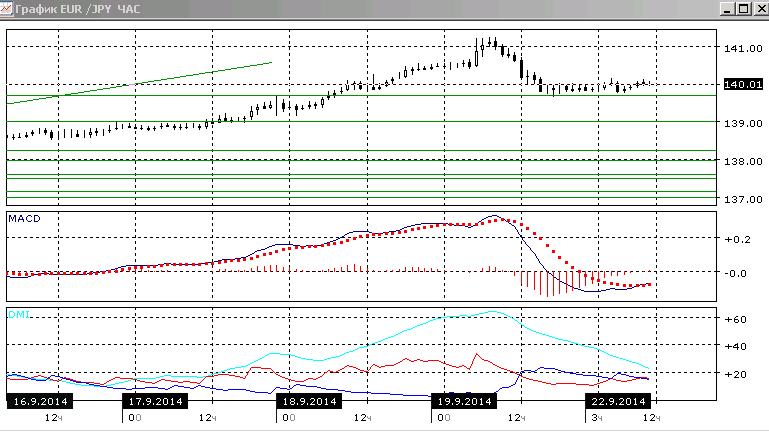This screenshot has height=432, width=769.
Task: Click the MACD +0.2 scale value
Action: pyautogui.click(x=738, y=239)
